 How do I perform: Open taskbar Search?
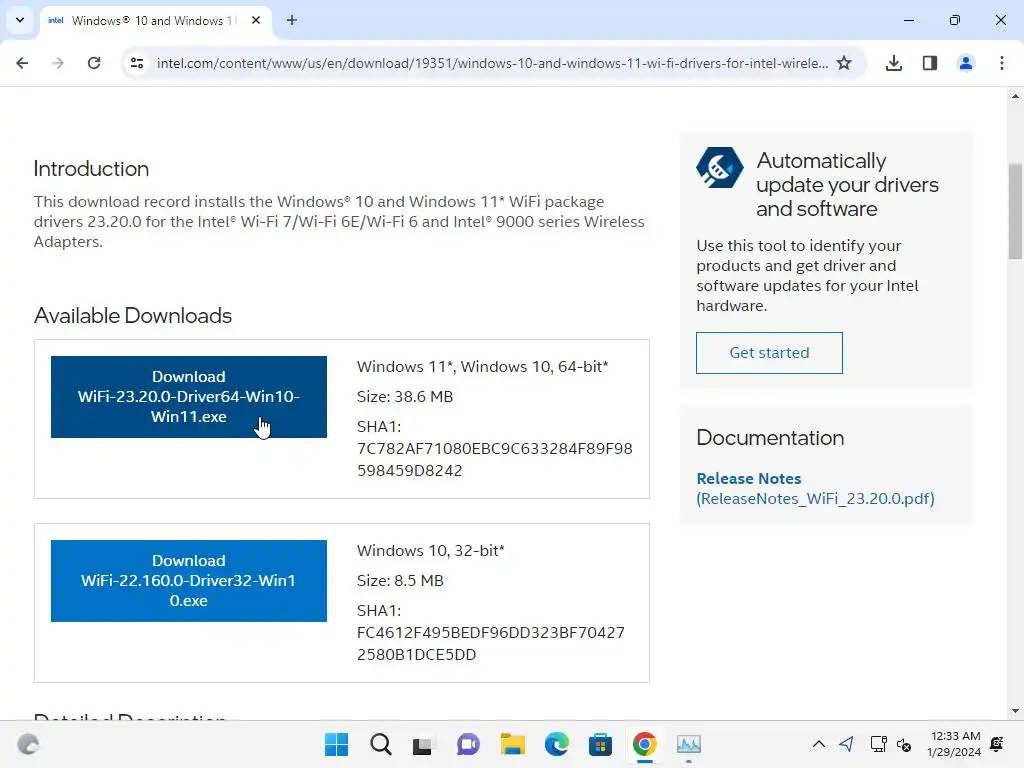381,744
